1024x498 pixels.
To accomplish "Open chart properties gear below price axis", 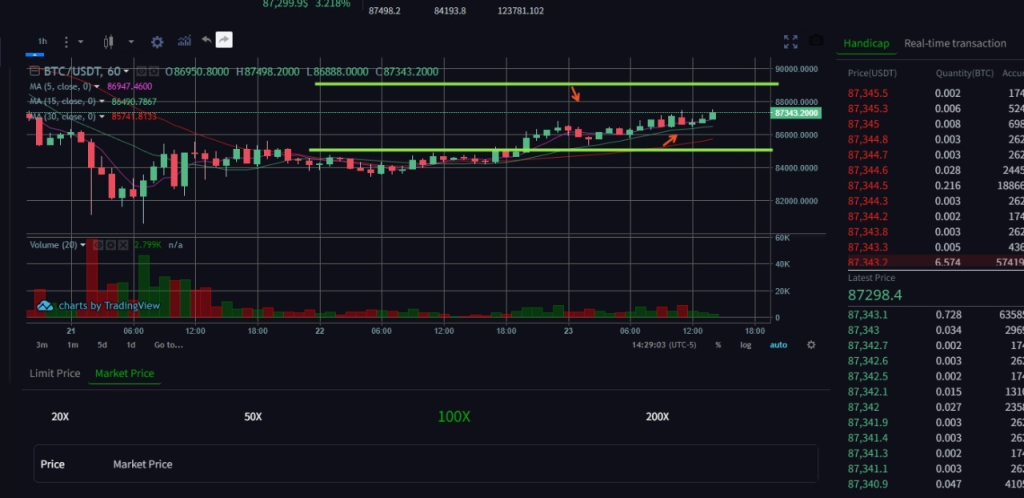I will pyautogui.click(x=811, y=345).
